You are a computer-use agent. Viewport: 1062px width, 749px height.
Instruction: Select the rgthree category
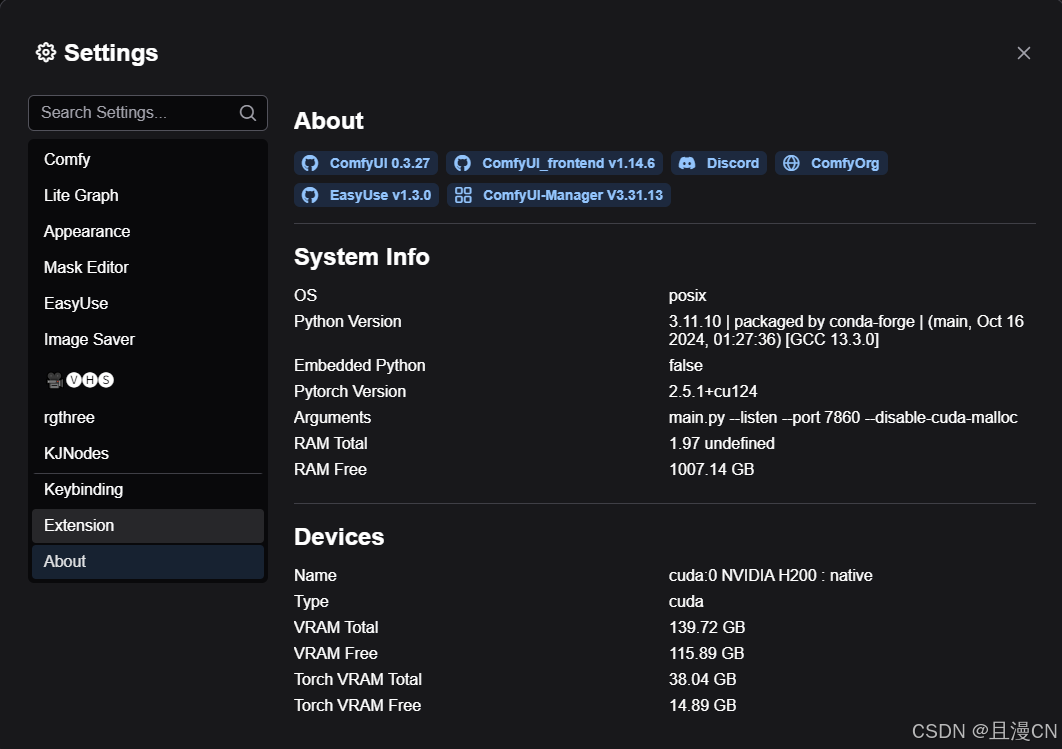148,417
